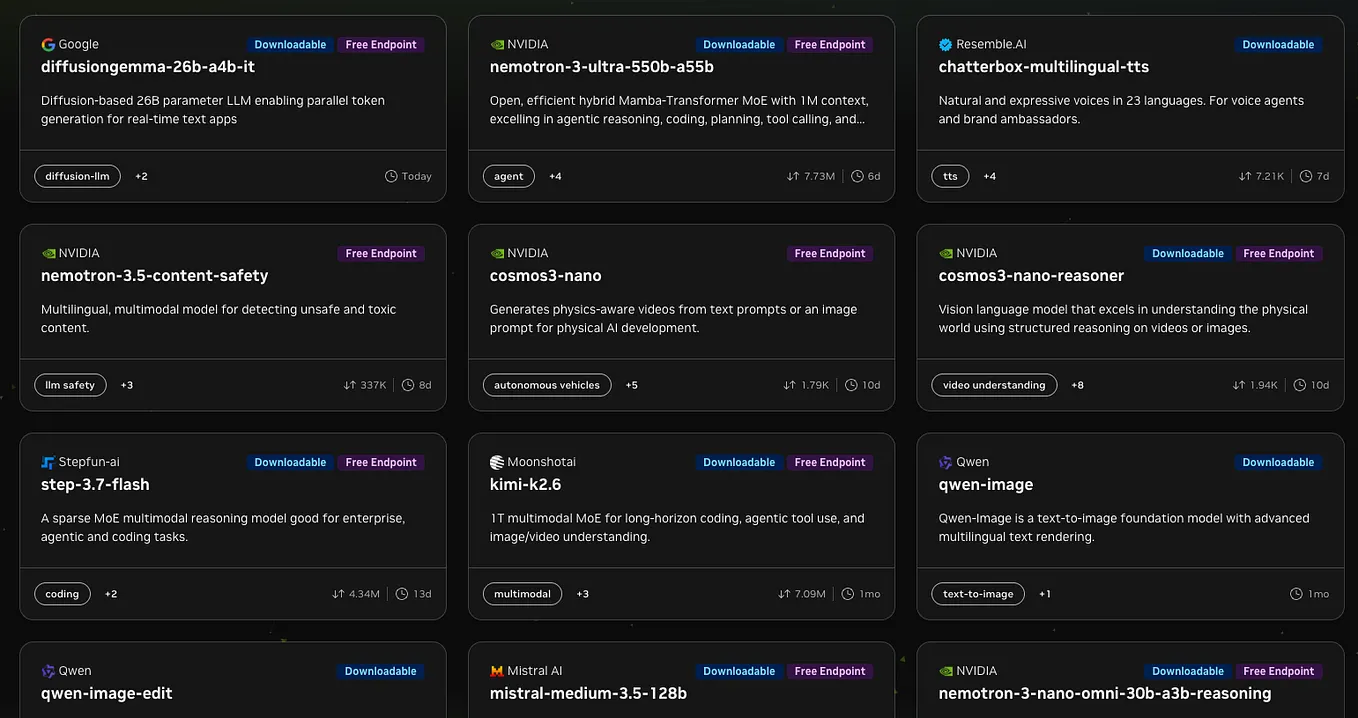Viewport: 1358px width, 718px height.
Task: Select the video understanding tag
Action: click(994, 385)
